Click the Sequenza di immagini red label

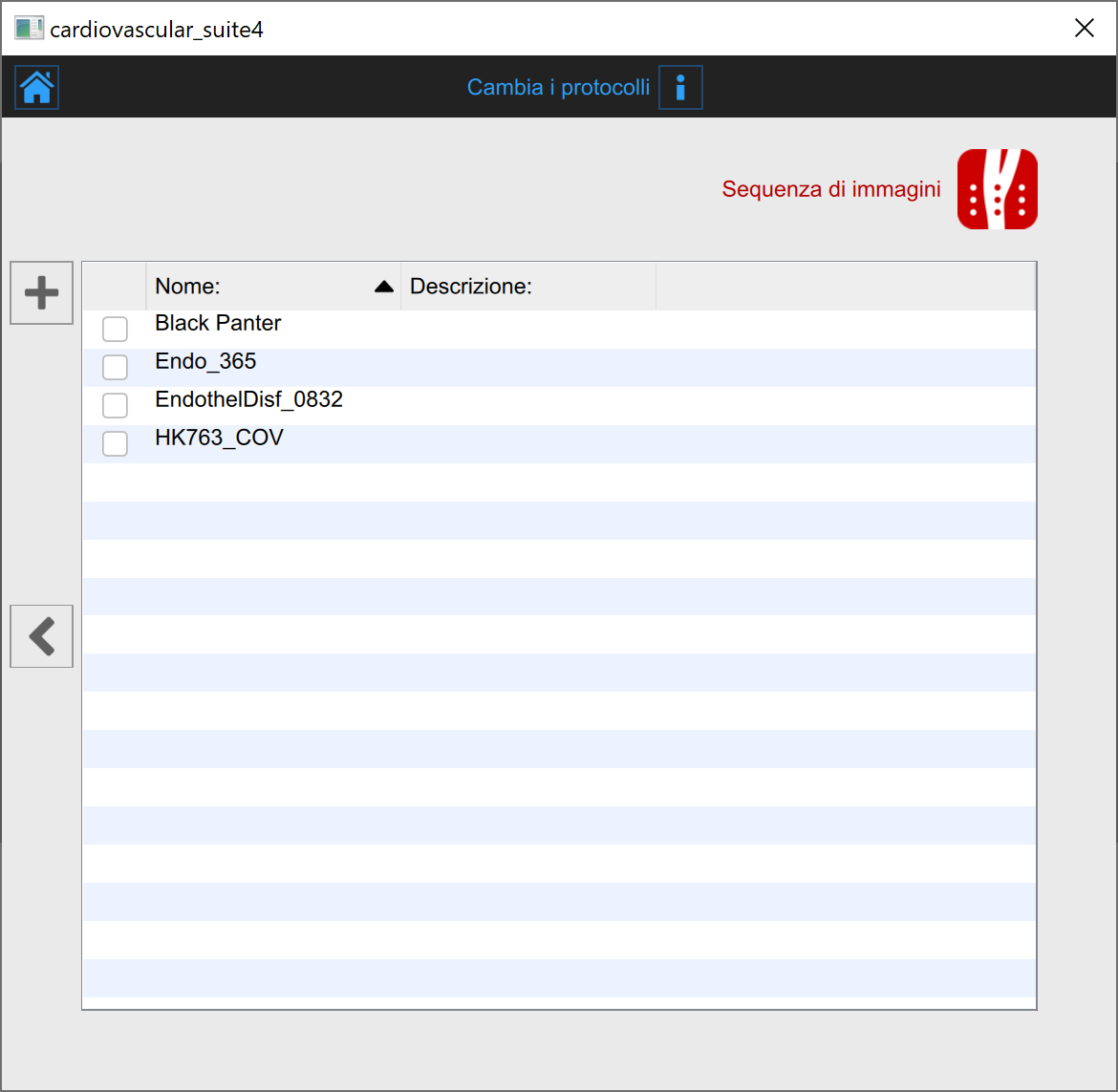pyautogui.click(x=831, y=189)
